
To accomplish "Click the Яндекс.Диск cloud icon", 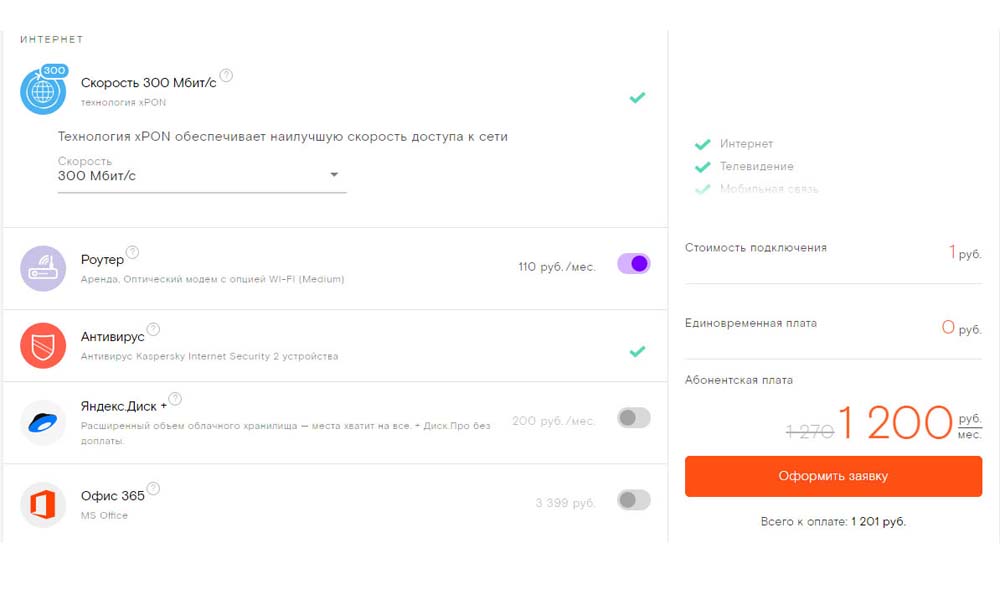I will click(x=43, y=423).
